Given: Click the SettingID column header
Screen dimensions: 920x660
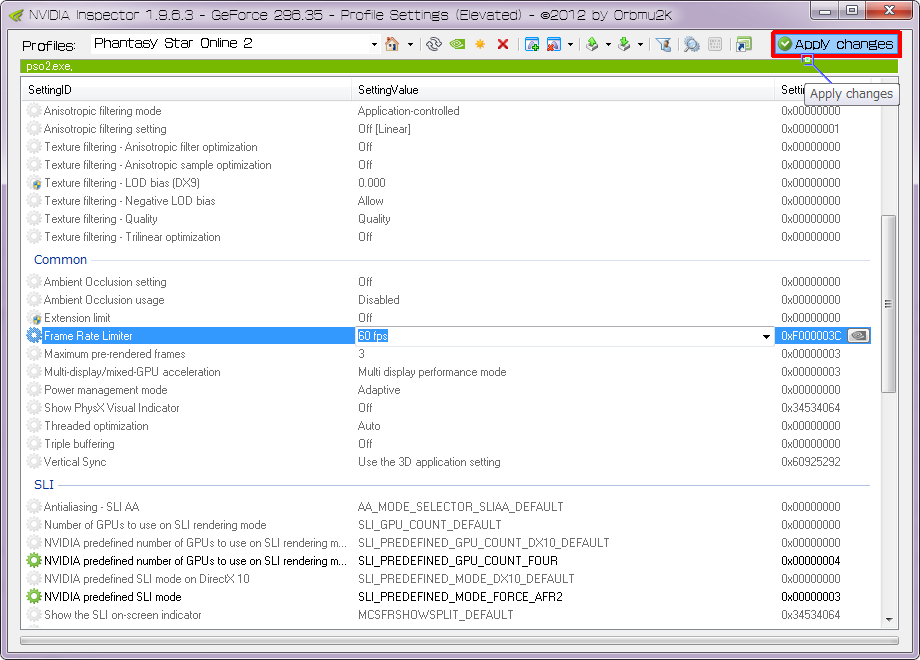Looking at the screenshot, I should click(x=187, y=90).
